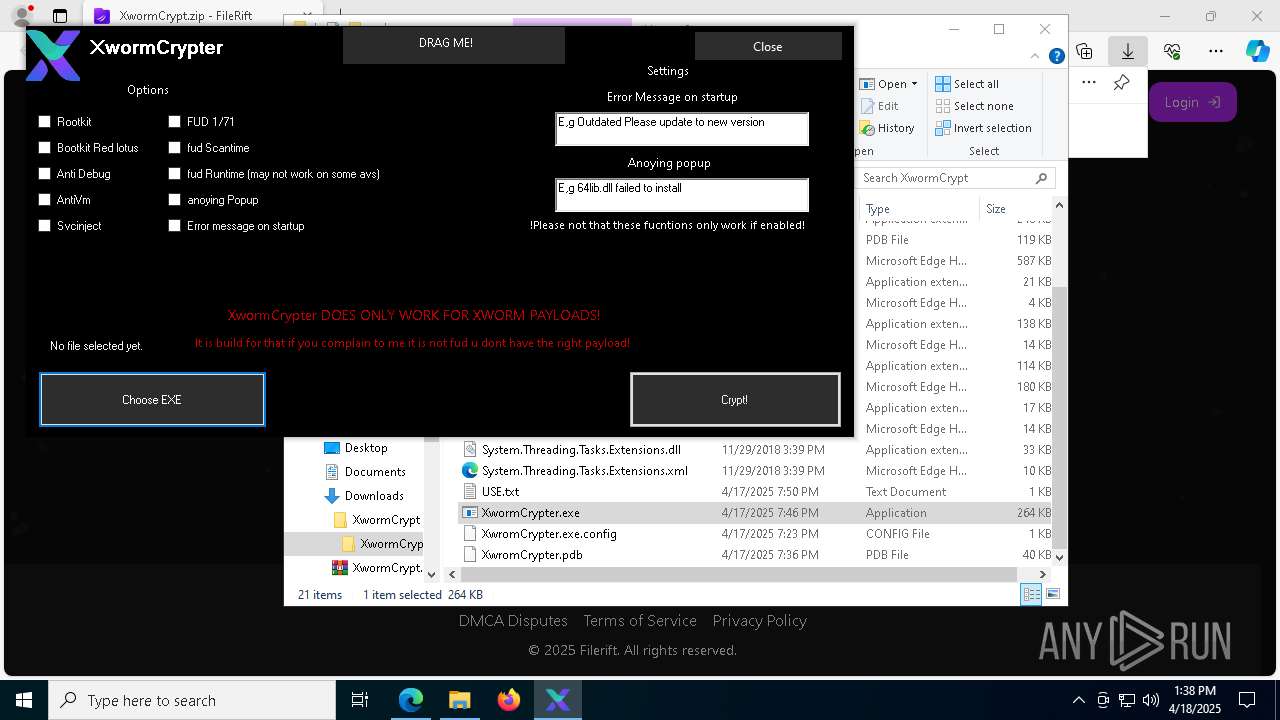The width and height of the screenshot is (1280, 720).
Task: Enable the fud Runtime checkbox
Action: [x=174, y=174]
